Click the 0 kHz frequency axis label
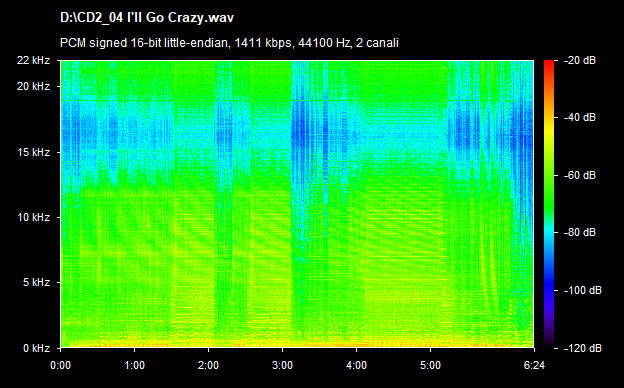This screenshot has height=388, width=624. [x=36, y=348]
